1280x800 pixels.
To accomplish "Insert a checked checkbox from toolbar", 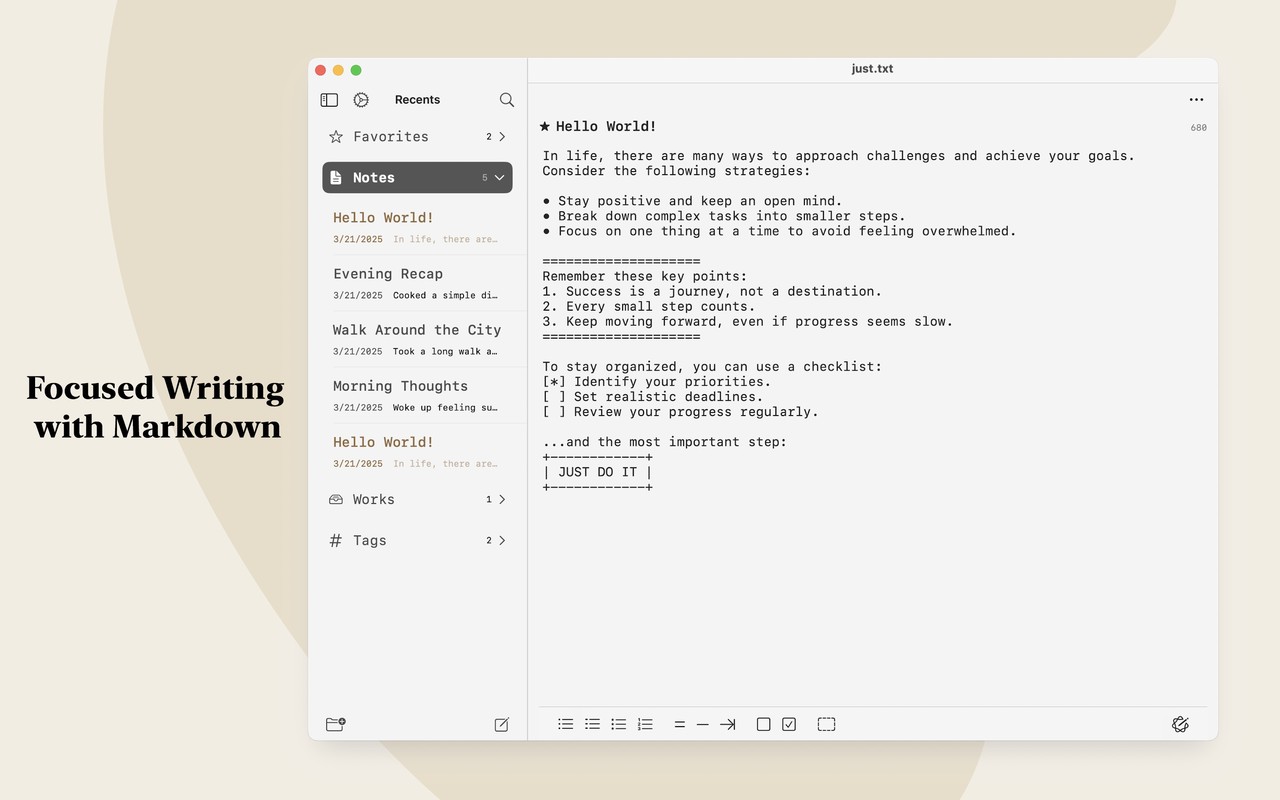I will pyautogui.click(x=789, y=724).
